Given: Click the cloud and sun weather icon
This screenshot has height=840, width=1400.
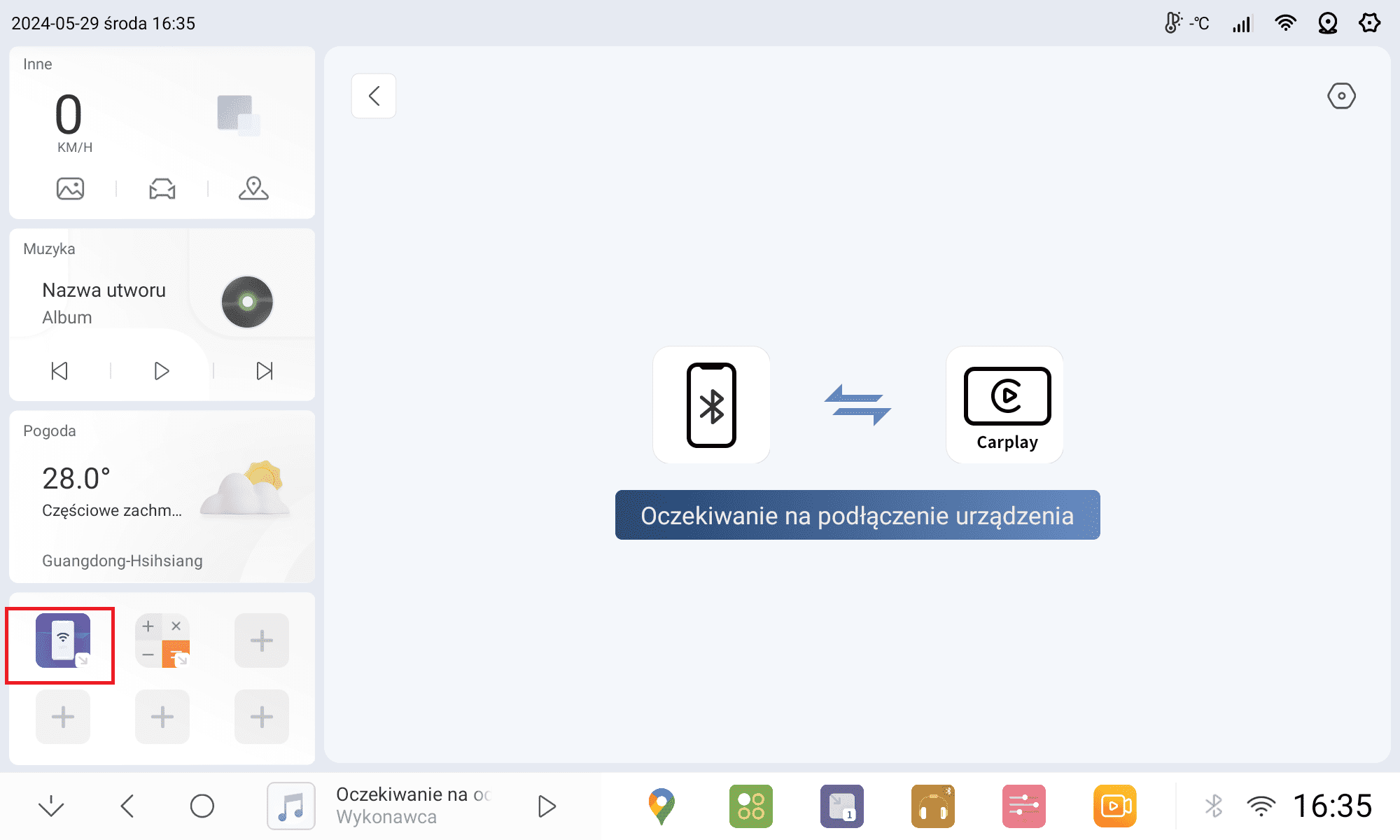Looking at the screenshot, I should [x=246, y=488].
